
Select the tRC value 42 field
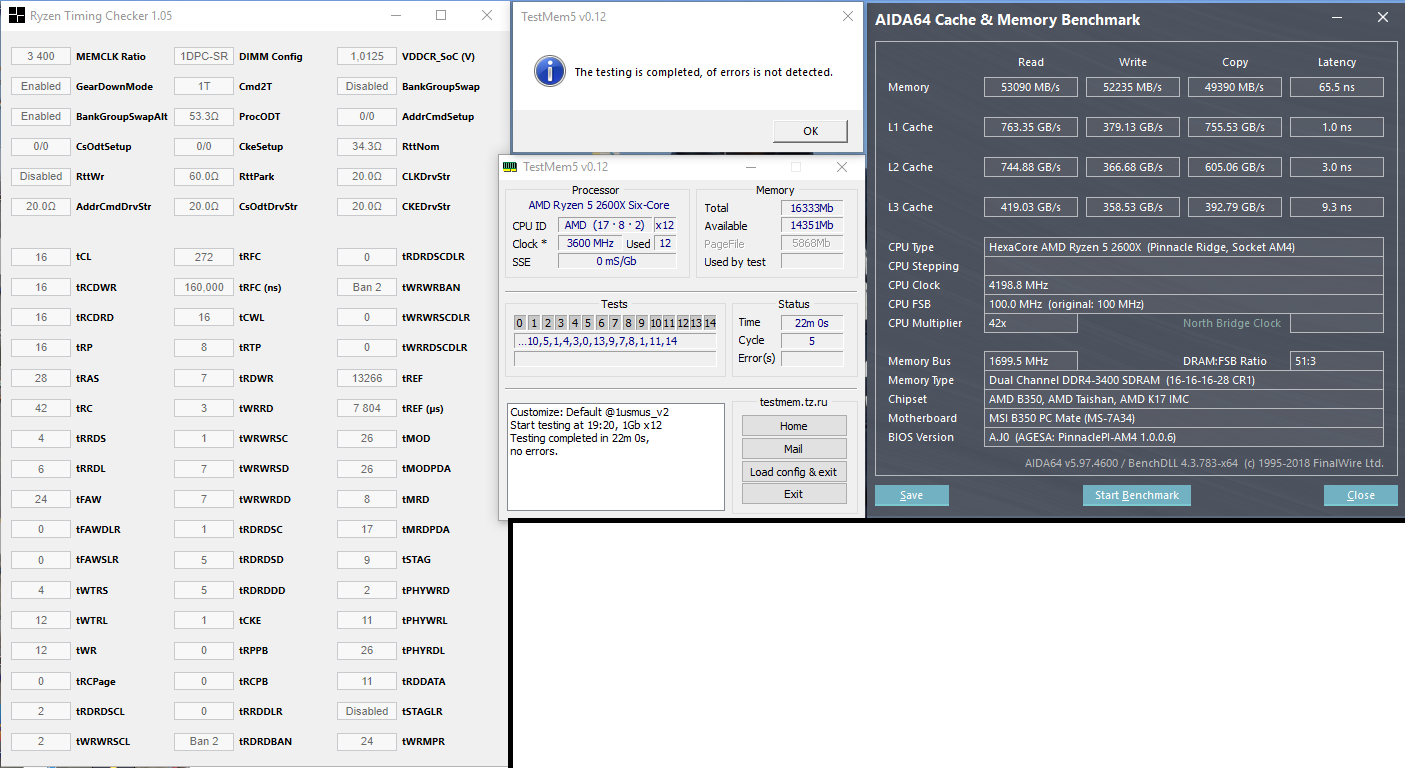click(x=41, y=408)
